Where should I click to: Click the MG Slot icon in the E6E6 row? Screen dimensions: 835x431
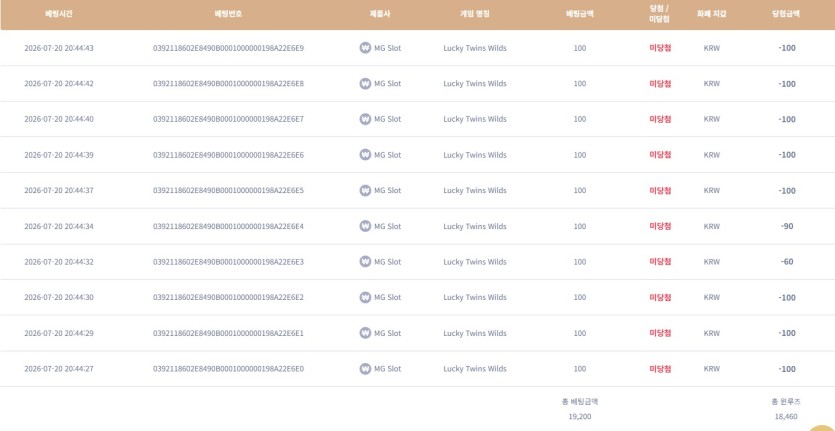coord(365,154)
